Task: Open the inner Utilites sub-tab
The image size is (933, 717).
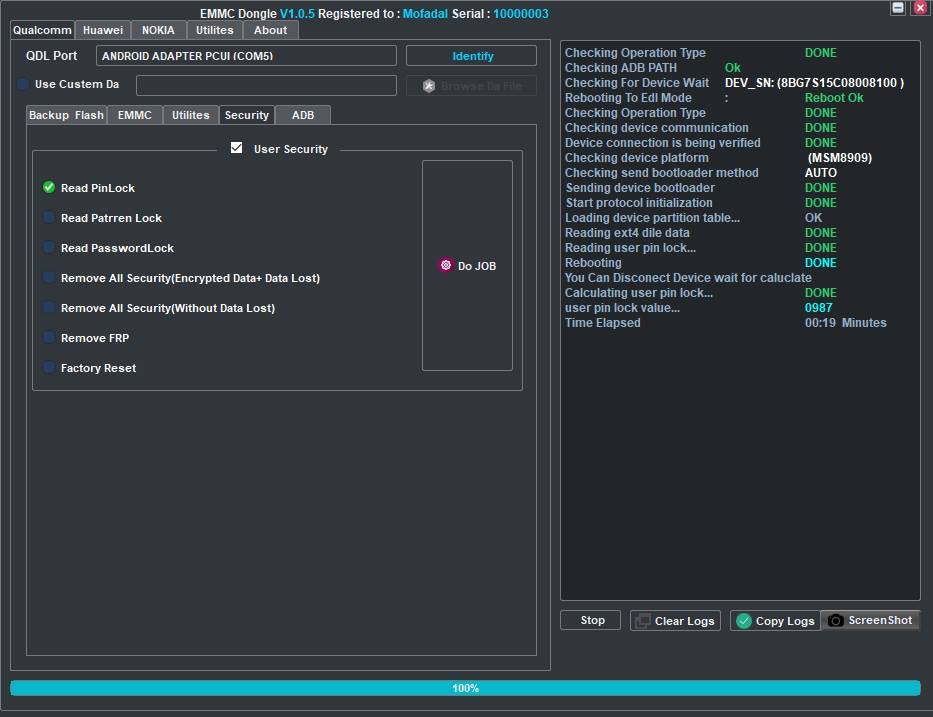Action: click(191, 115)
